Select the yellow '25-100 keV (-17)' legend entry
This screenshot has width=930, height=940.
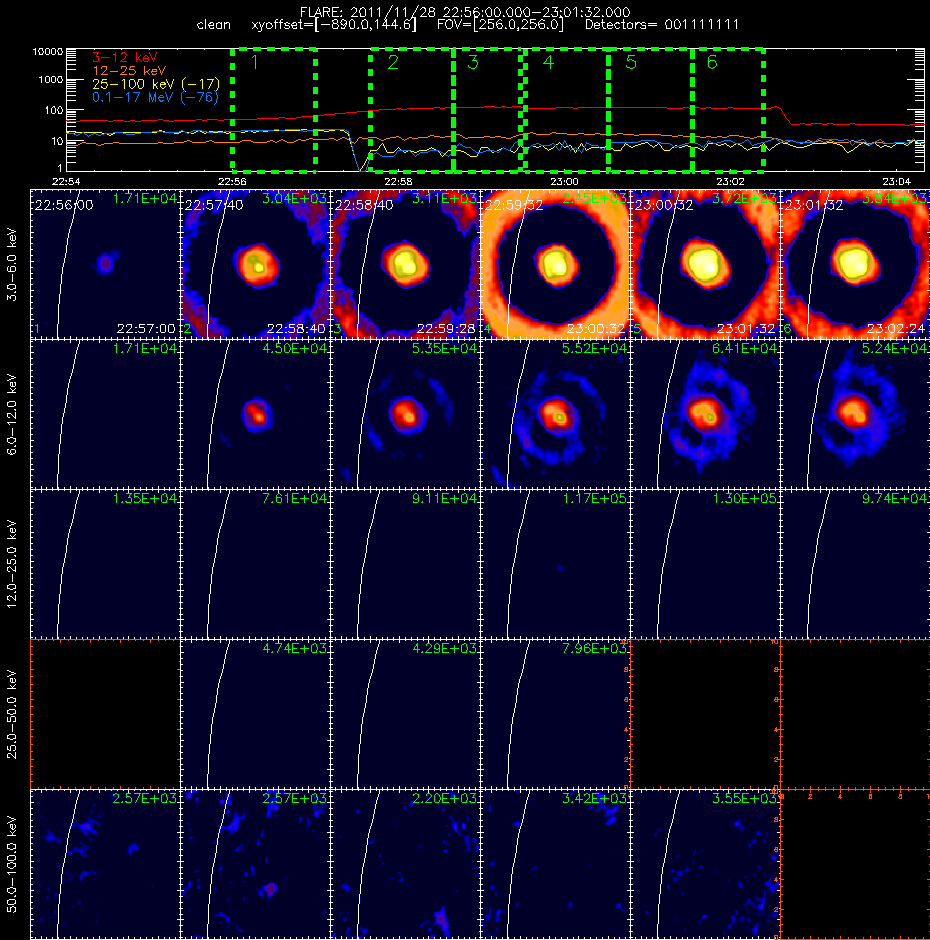(x=156, y=84)
